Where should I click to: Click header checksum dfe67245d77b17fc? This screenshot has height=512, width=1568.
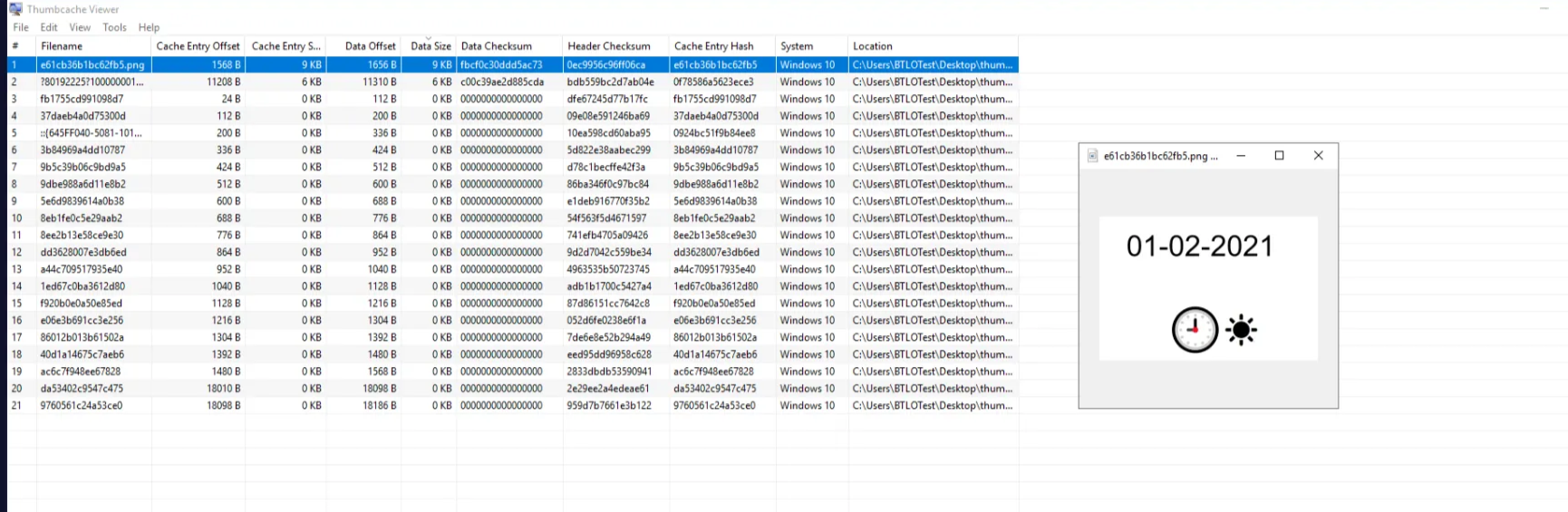pos(607,99)
